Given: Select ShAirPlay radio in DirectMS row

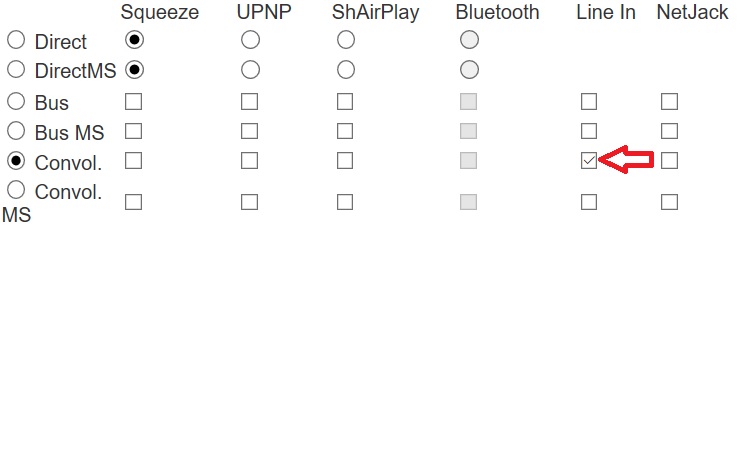Looking at the screenshot, I should tap(345, 70).
